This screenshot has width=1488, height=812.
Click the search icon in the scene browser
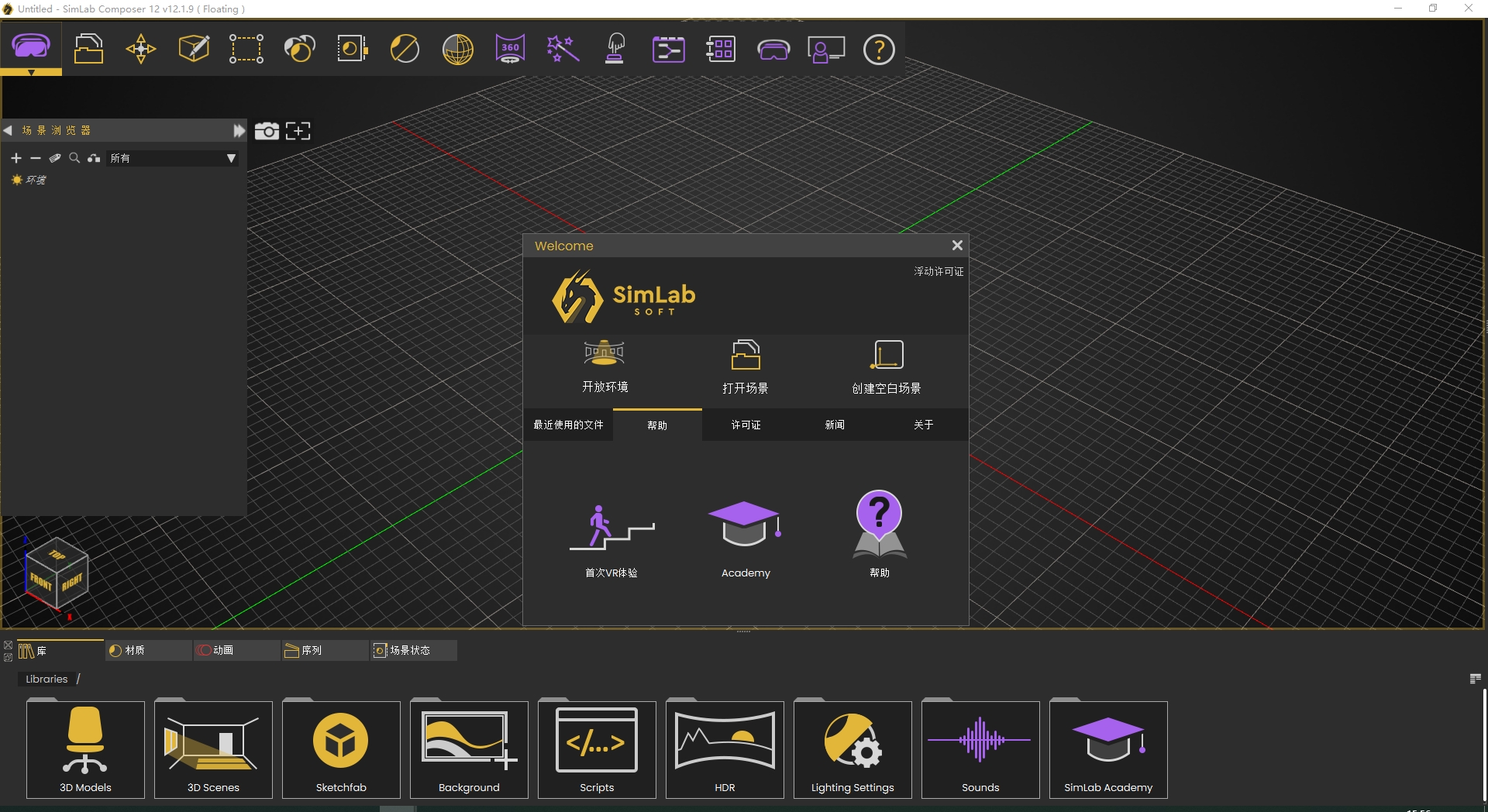[x=74, y=157]
